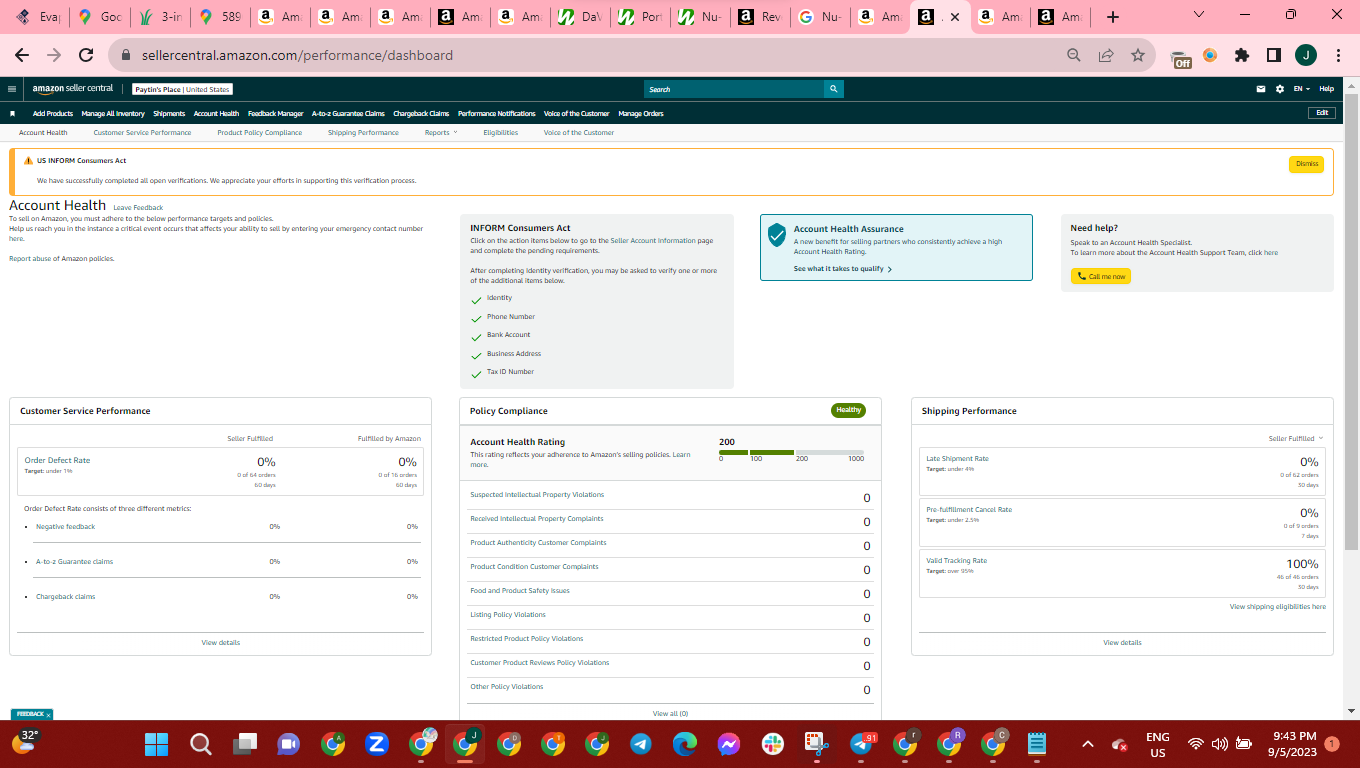Open the Seller Central settings gear

click(1280, 89)
